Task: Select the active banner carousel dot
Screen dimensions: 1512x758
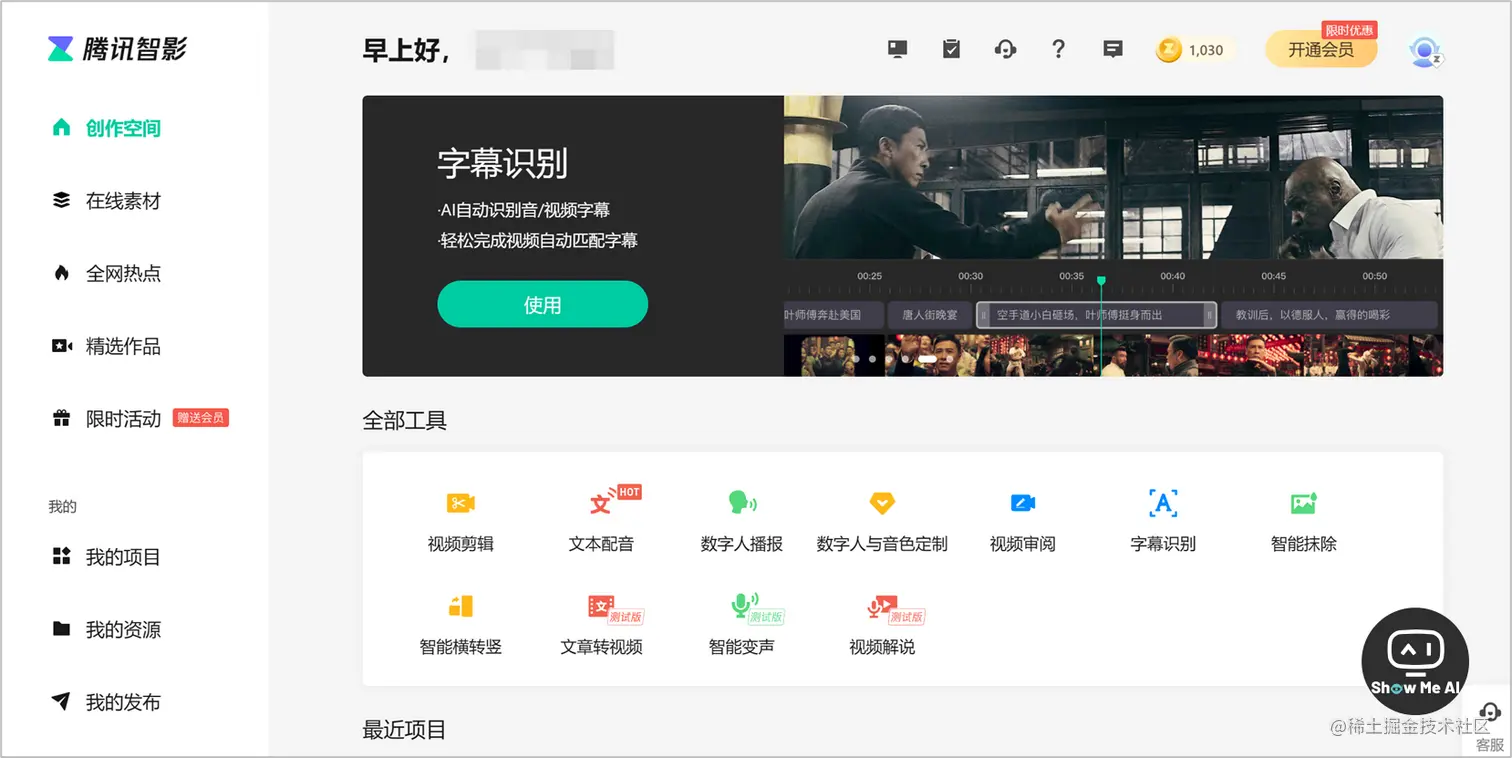Action: pyautogui.click(x=928, y=358)
